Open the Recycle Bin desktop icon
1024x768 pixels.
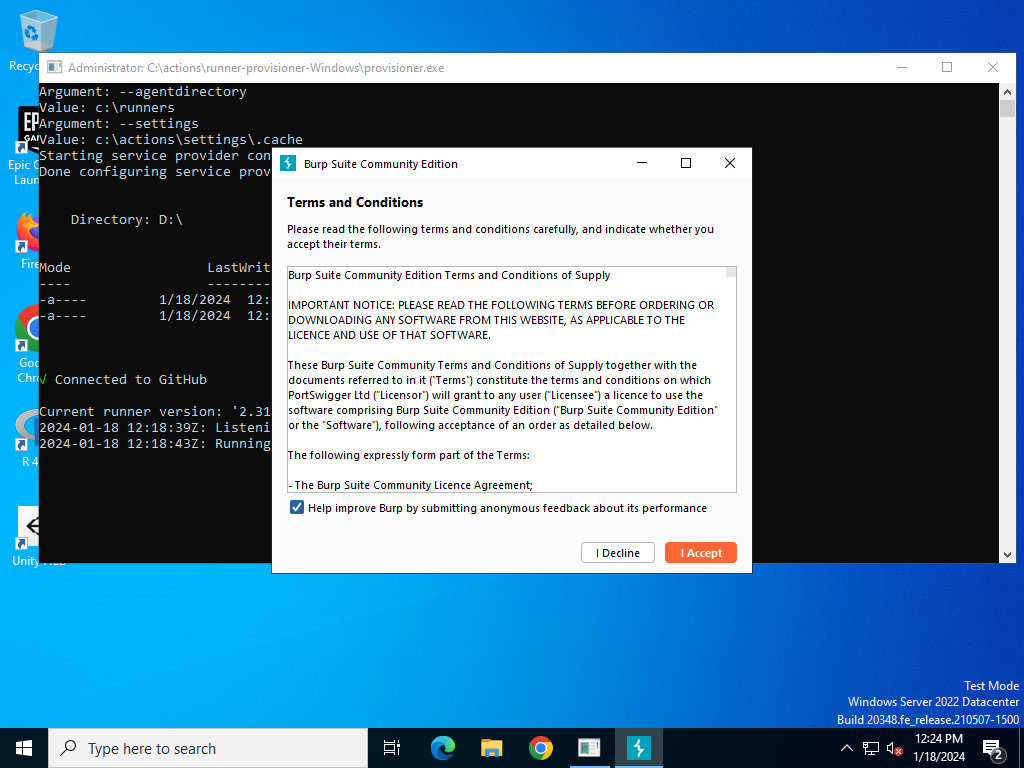coord(38,40)
